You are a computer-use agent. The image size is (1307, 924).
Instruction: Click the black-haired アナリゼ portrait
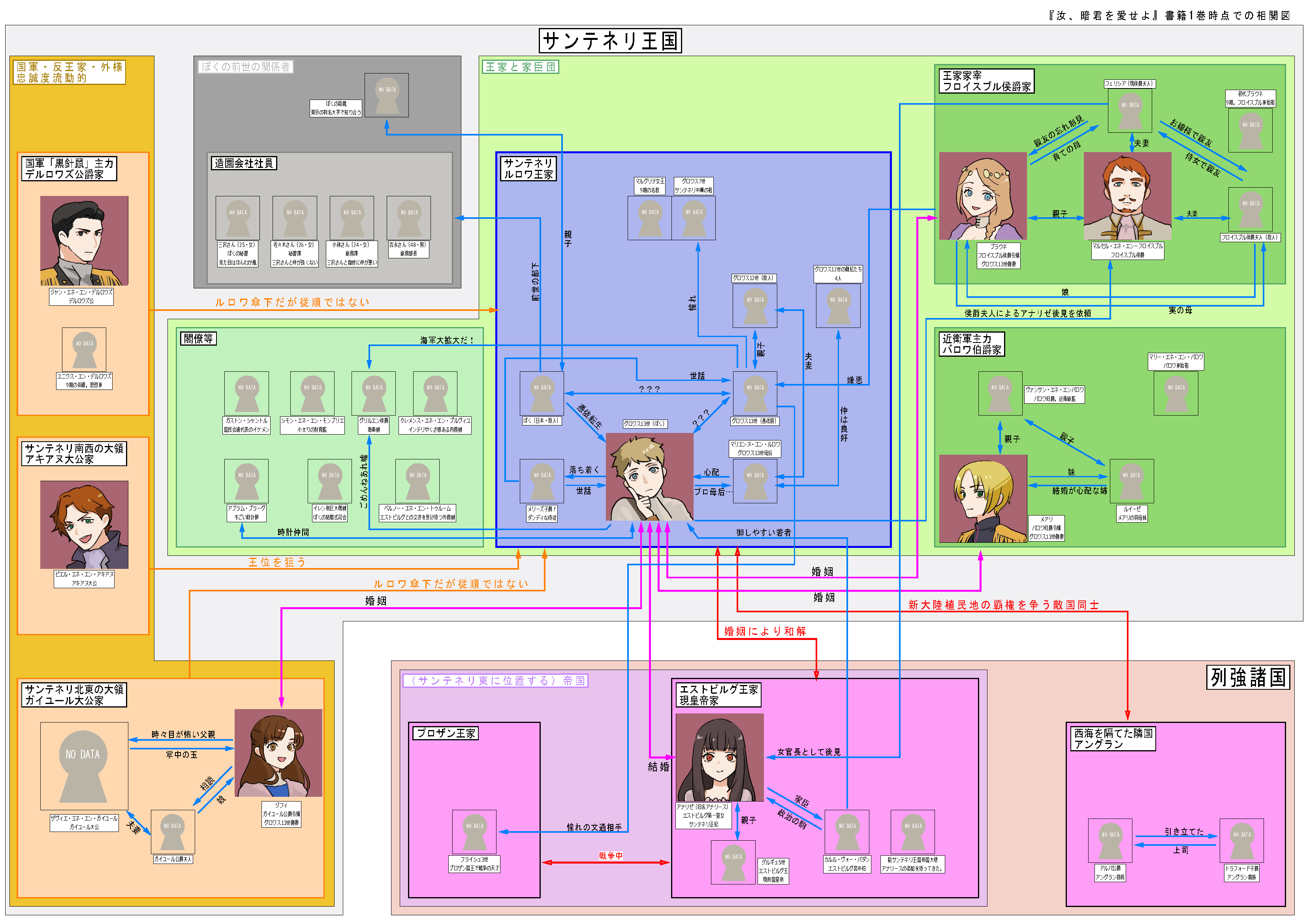[x=720, y=757]
